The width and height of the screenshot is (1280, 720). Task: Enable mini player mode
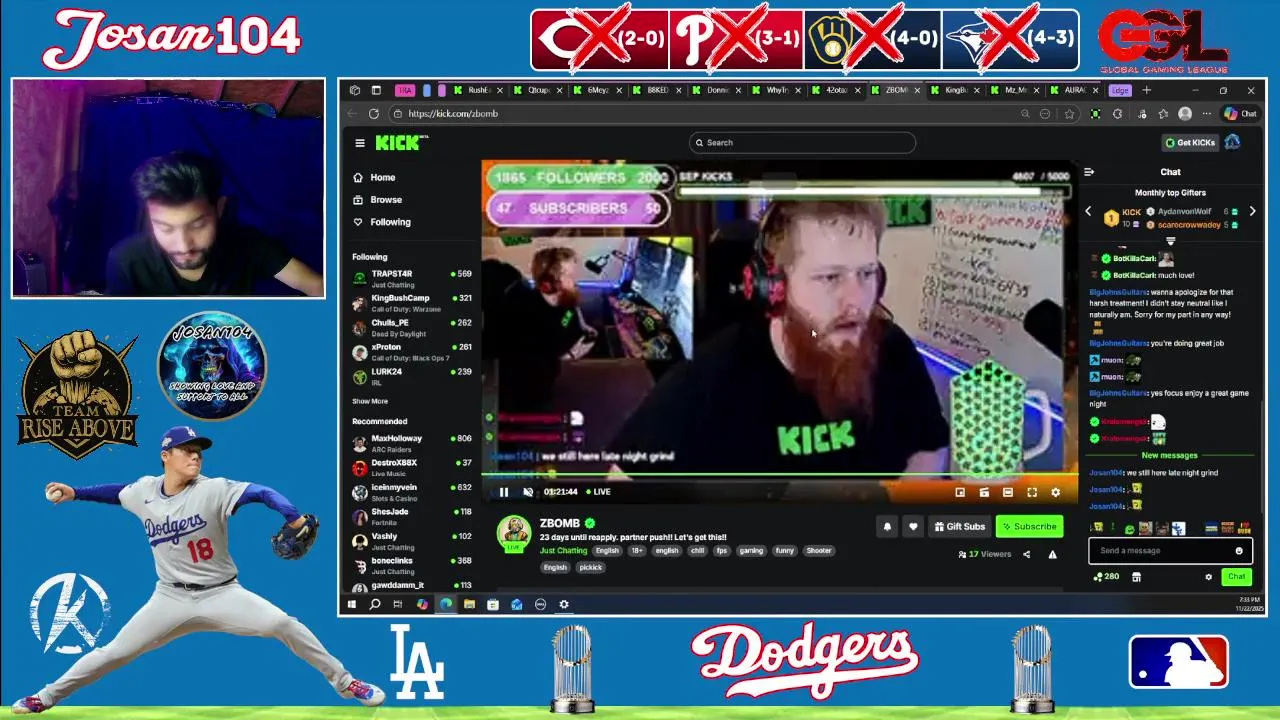960,492
